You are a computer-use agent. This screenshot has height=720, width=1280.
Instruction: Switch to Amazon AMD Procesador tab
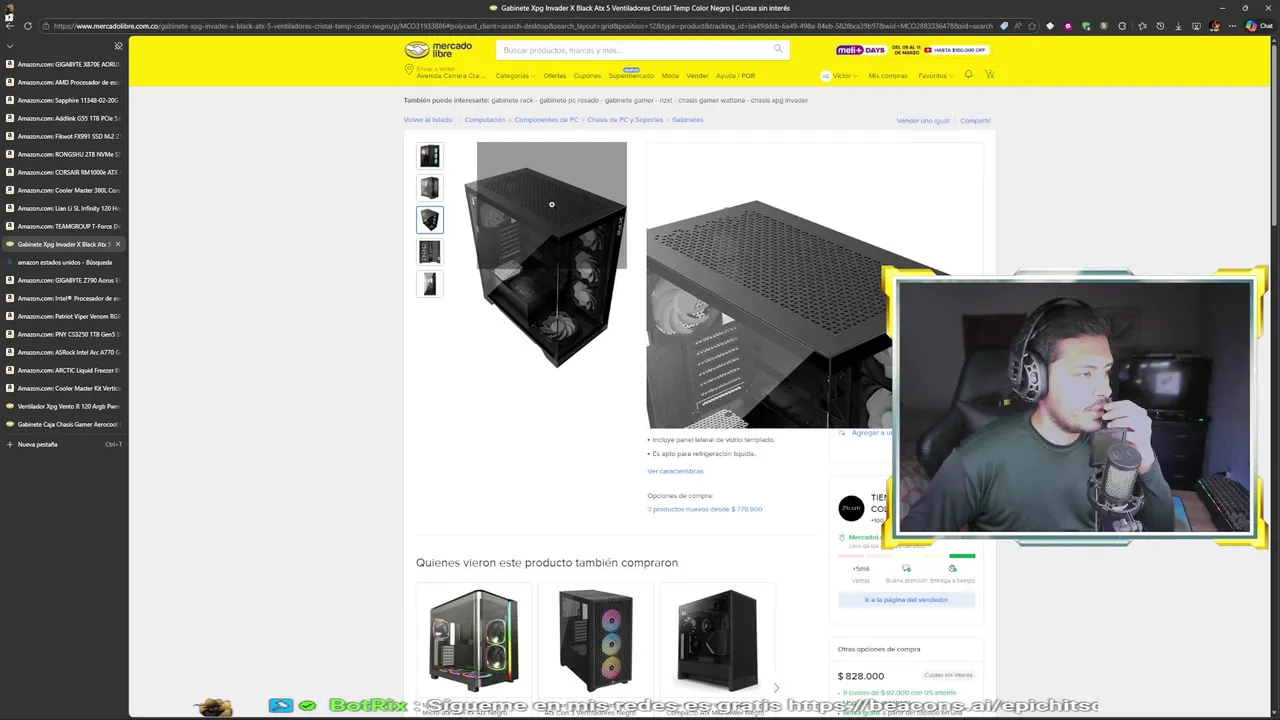[x=63, y=82]
